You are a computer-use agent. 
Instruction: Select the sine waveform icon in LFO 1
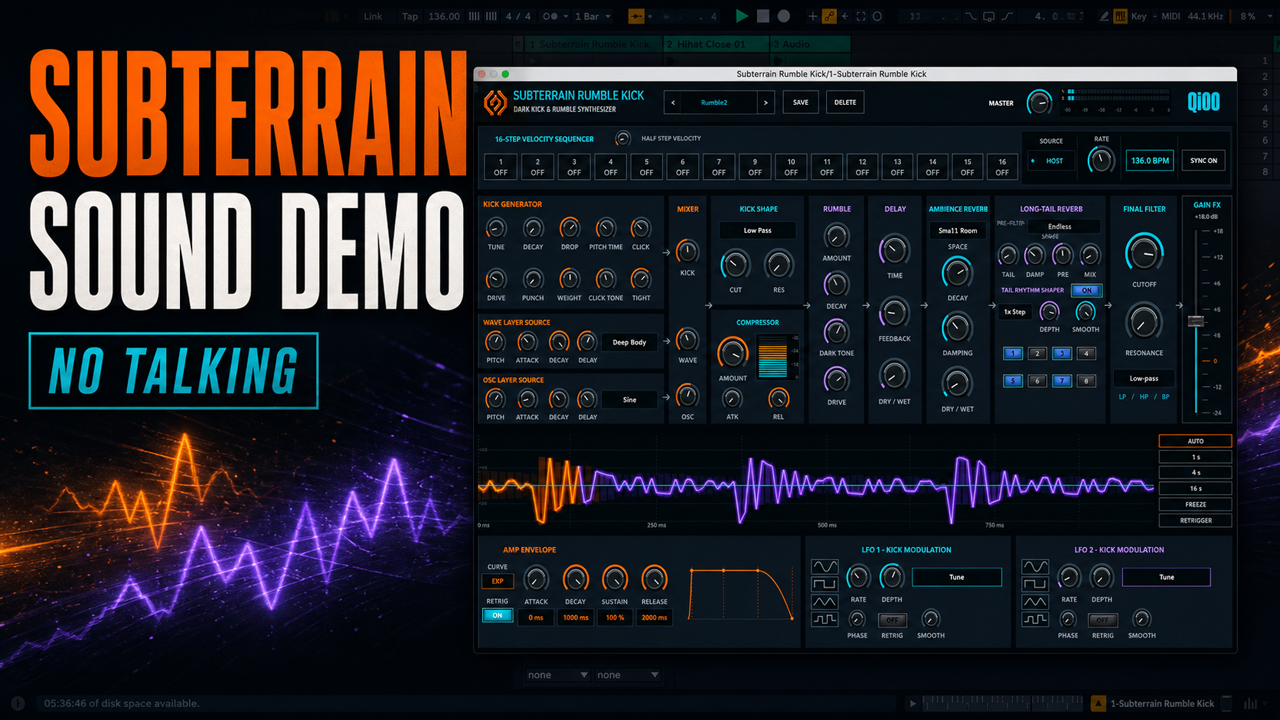point(825,567)
